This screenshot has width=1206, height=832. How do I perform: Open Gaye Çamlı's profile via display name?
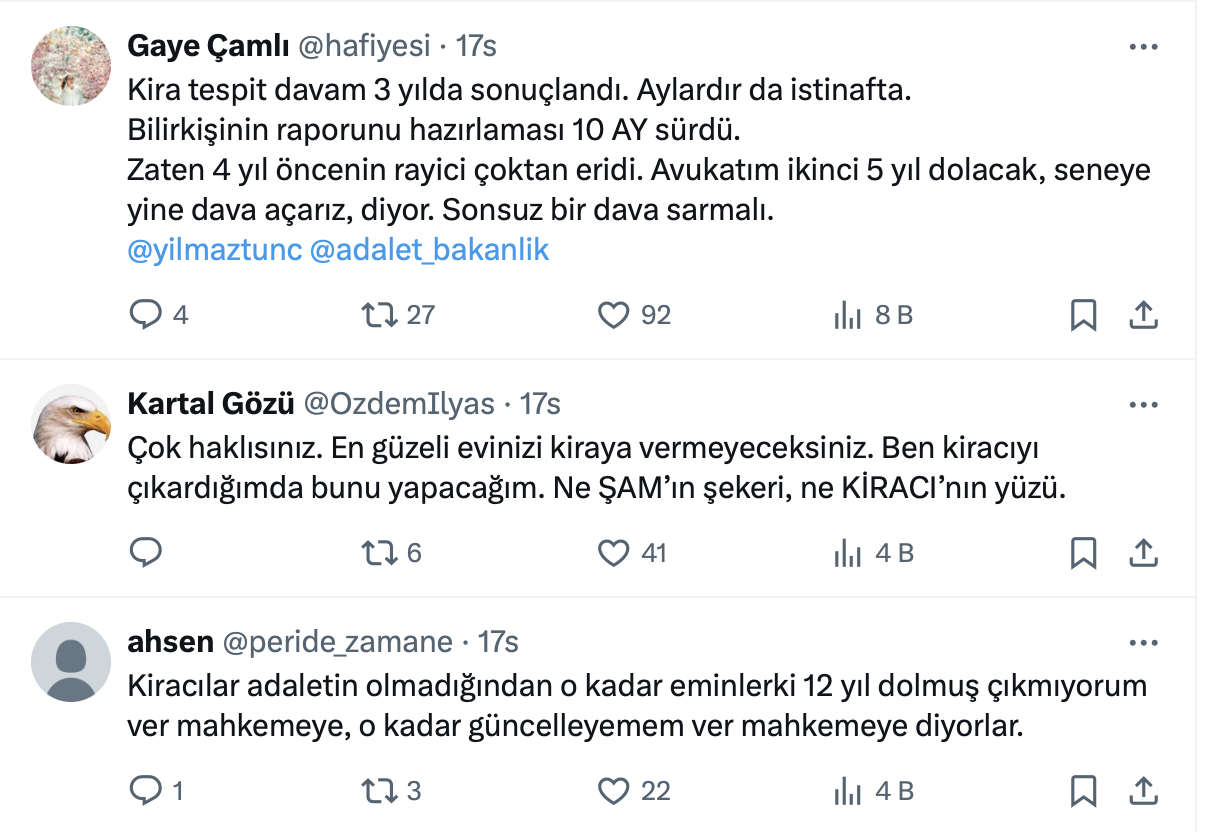click(208, 46)
